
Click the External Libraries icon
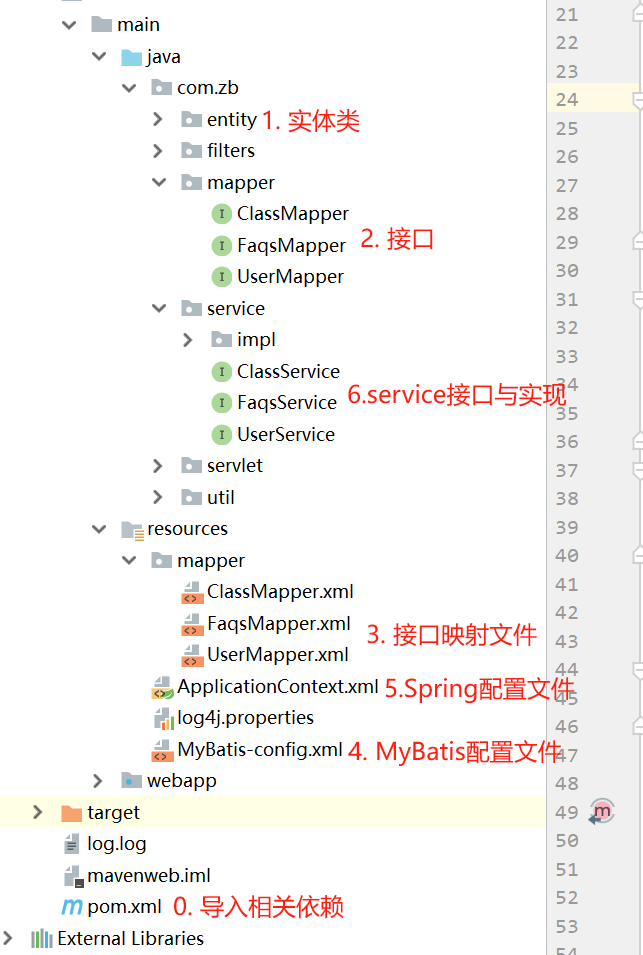[41, 939]
